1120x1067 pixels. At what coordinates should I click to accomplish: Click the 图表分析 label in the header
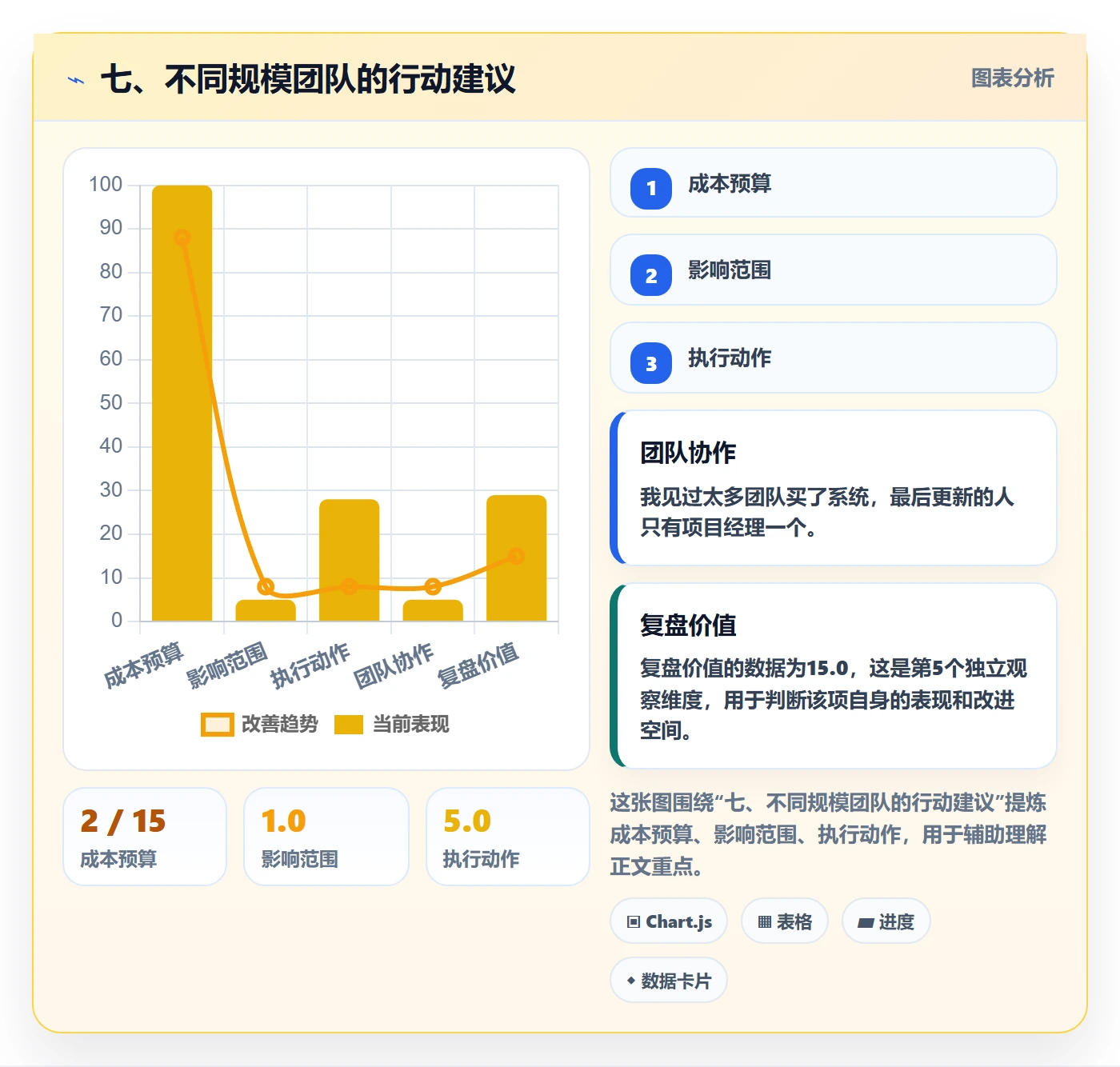pos(1012,78)
